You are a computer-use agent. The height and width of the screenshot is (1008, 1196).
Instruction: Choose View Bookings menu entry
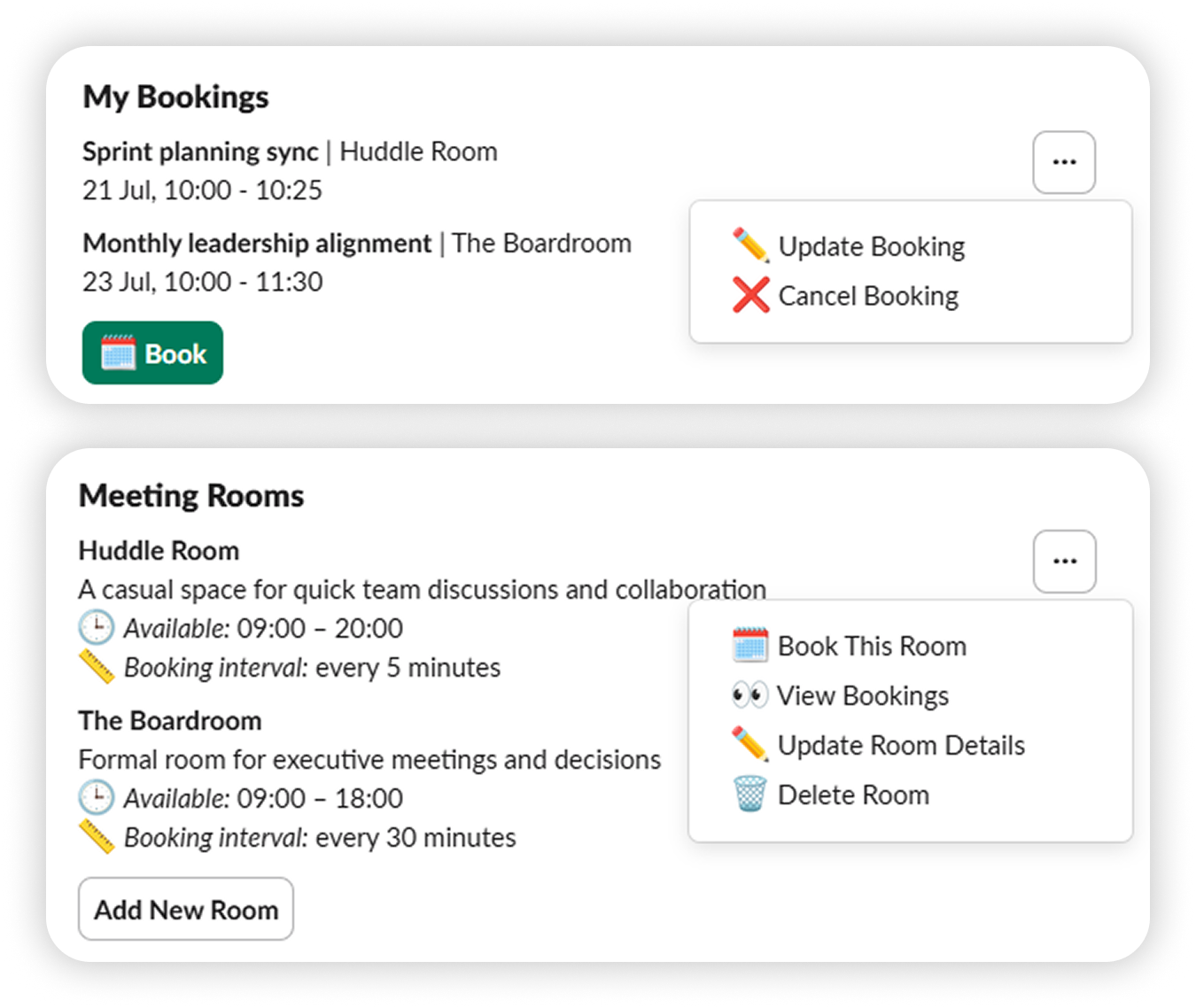pyautogui.click(x=863, y=696)
